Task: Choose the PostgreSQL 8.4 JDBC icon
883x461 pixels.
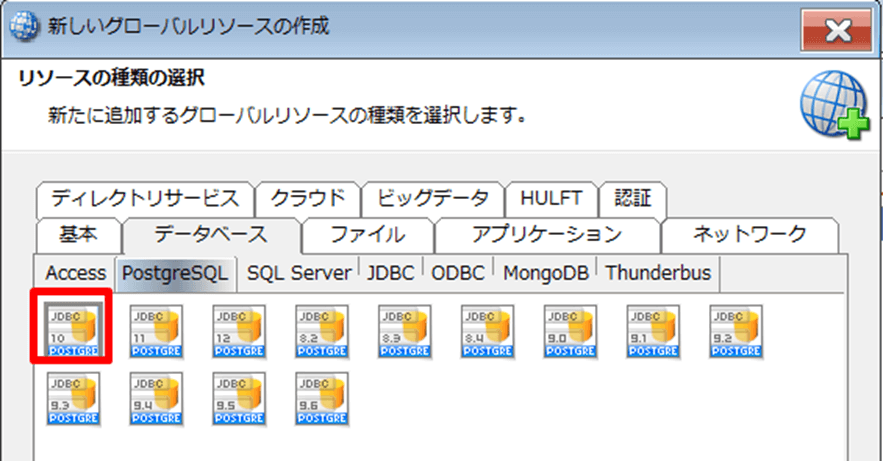Action: click(x=487, y=331)
